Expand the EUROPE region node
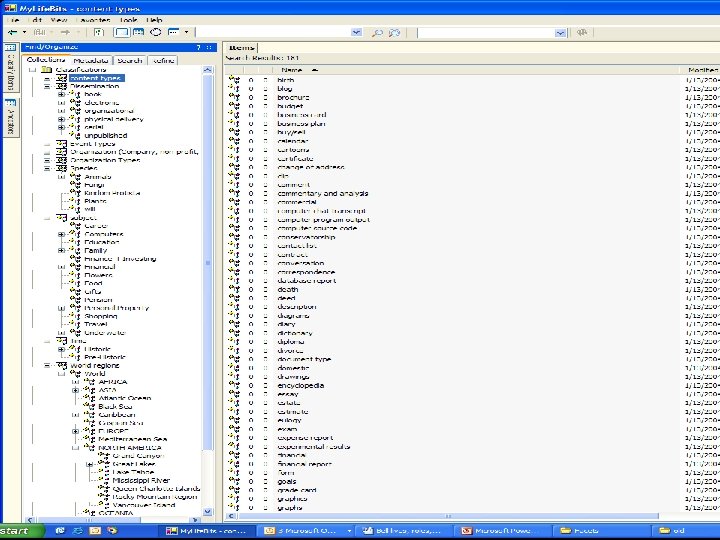This screenshot has height=540, width=720. pyautogui.click(x=75, y=431)
